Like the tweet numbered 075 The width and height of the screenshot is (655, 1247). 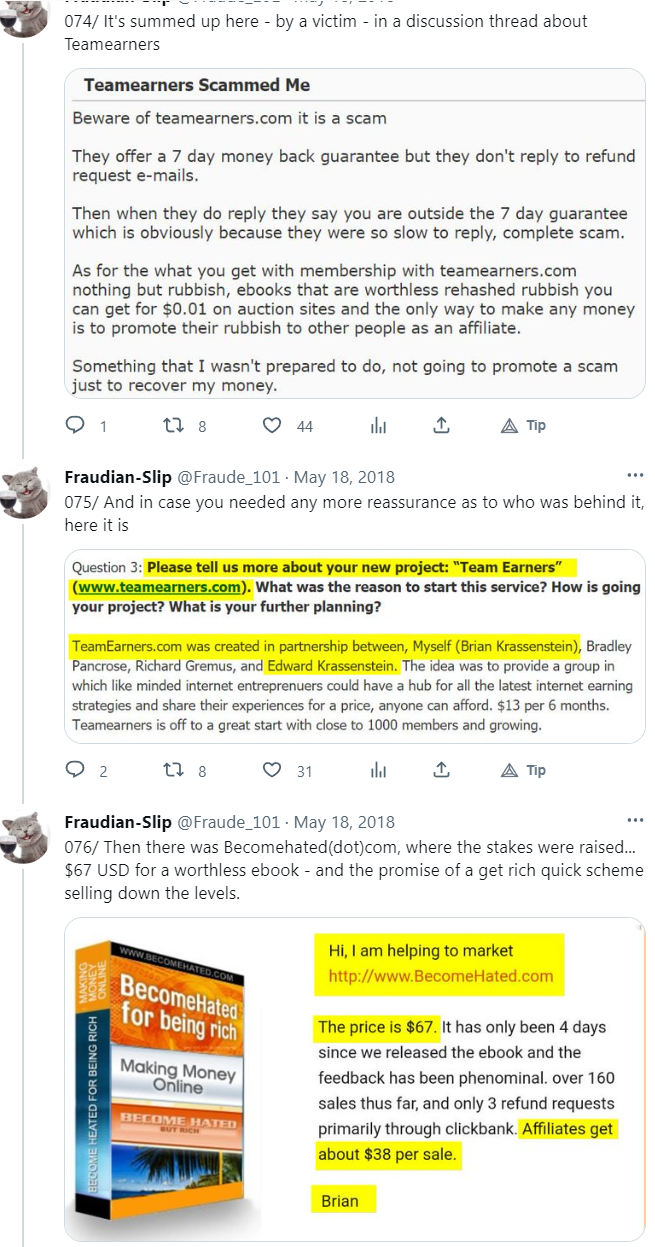(x=272, y=770)
